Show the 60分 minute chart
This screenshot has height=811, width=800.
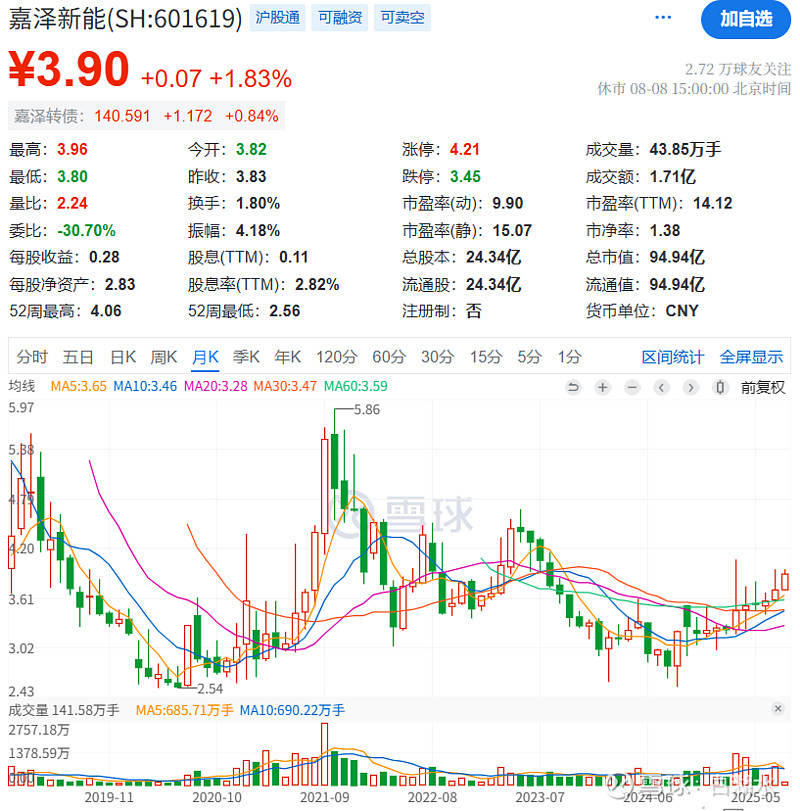coord(389,357)
